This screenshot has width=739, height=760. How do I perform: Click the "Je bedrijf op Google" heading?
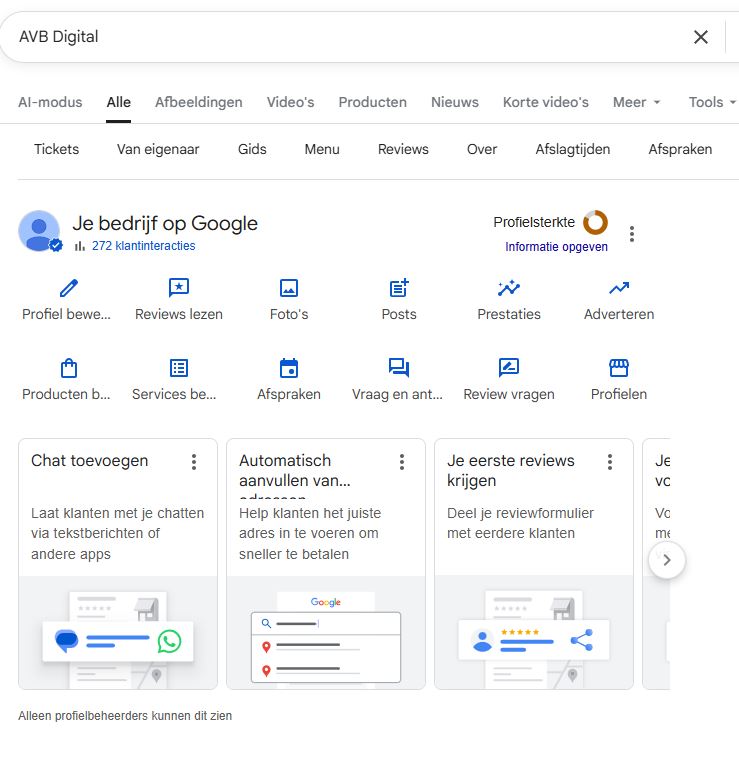tap(165, 223)
